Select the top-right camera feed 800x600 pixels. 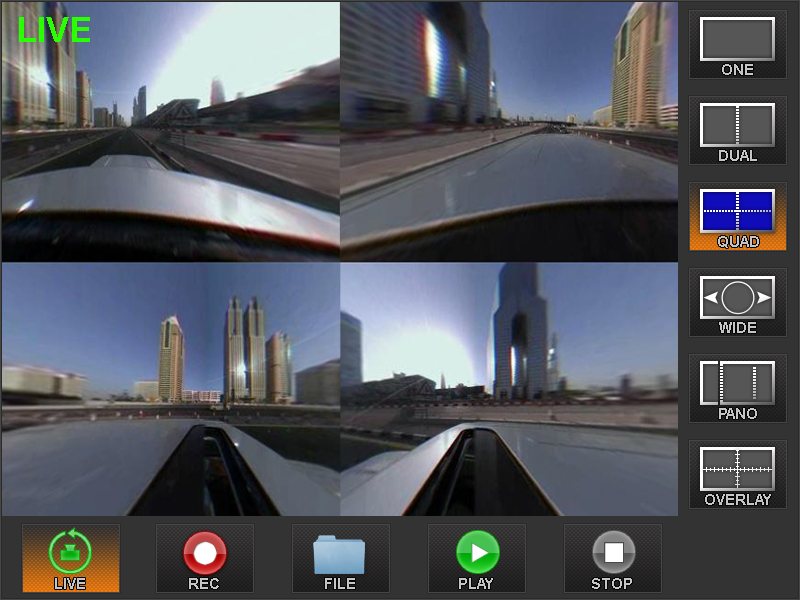tap(509, 132)
